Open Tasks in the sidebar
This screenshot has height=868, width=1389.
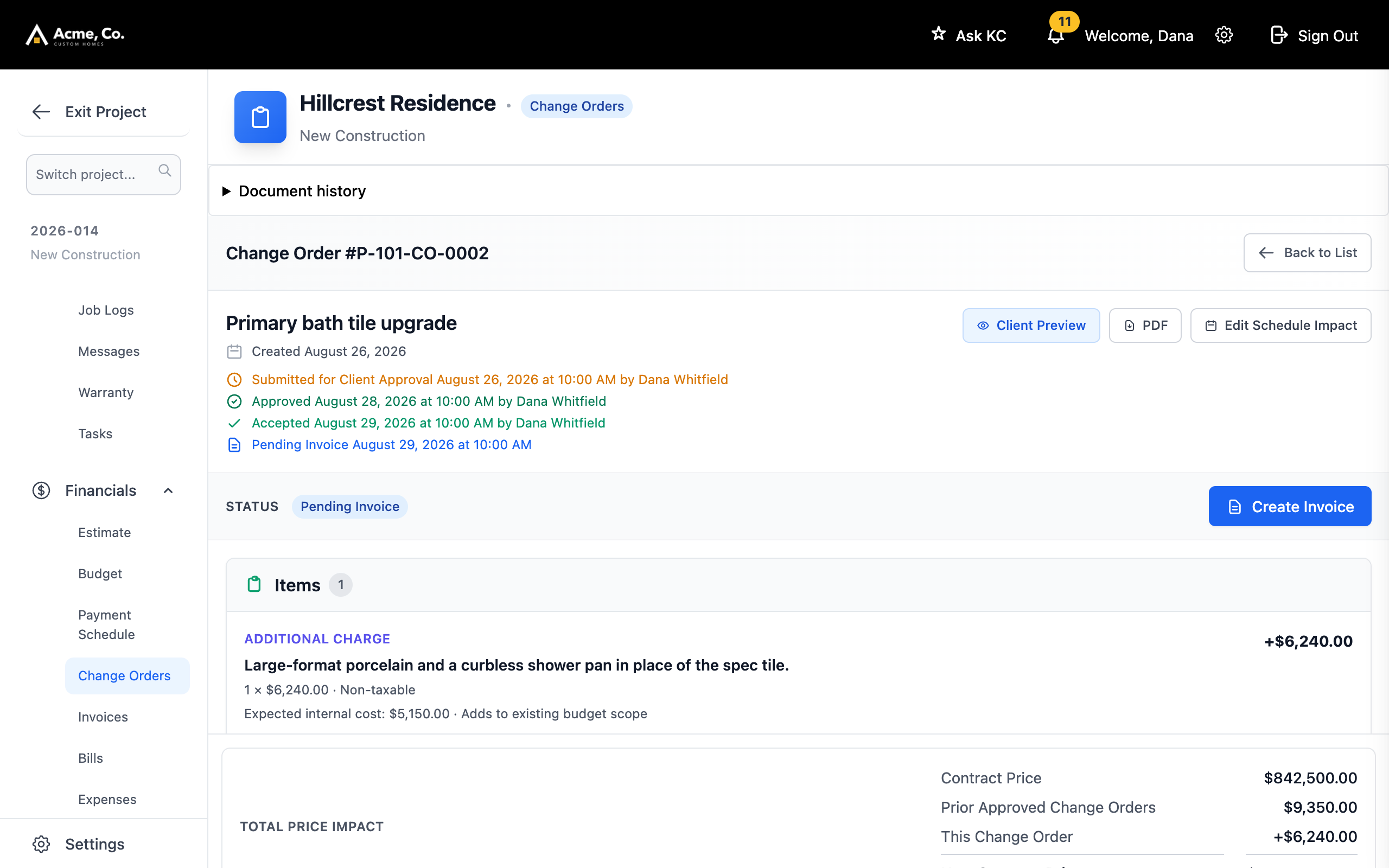point(95,434)
